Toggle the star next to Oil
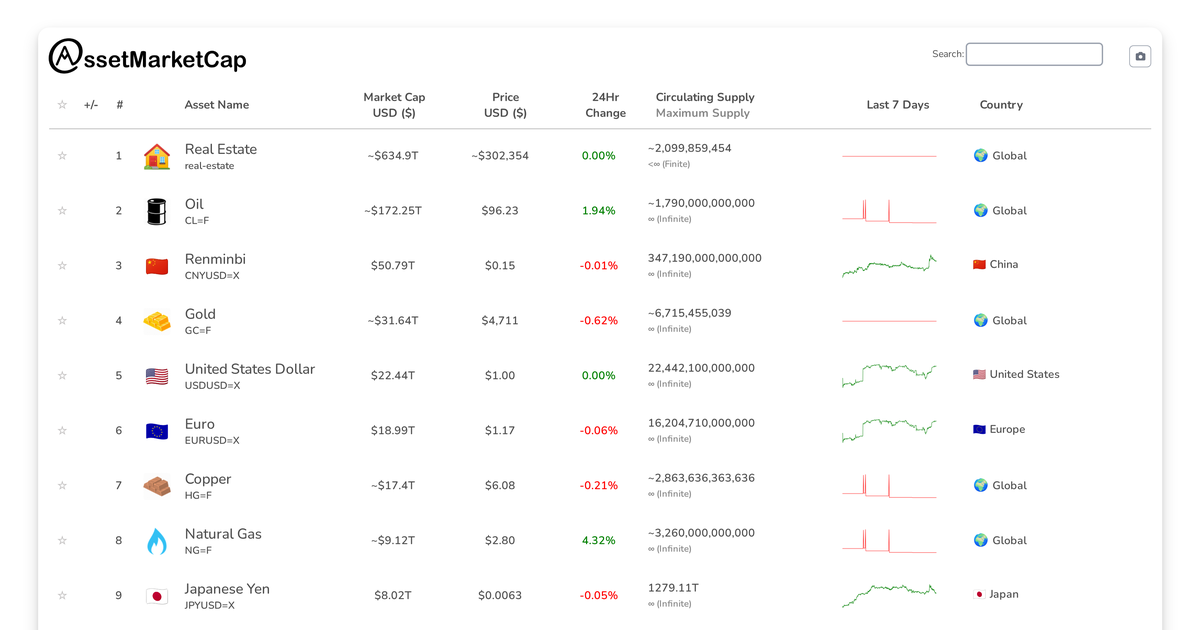Viewport: 1200px width, 630px height. [61, 210]
